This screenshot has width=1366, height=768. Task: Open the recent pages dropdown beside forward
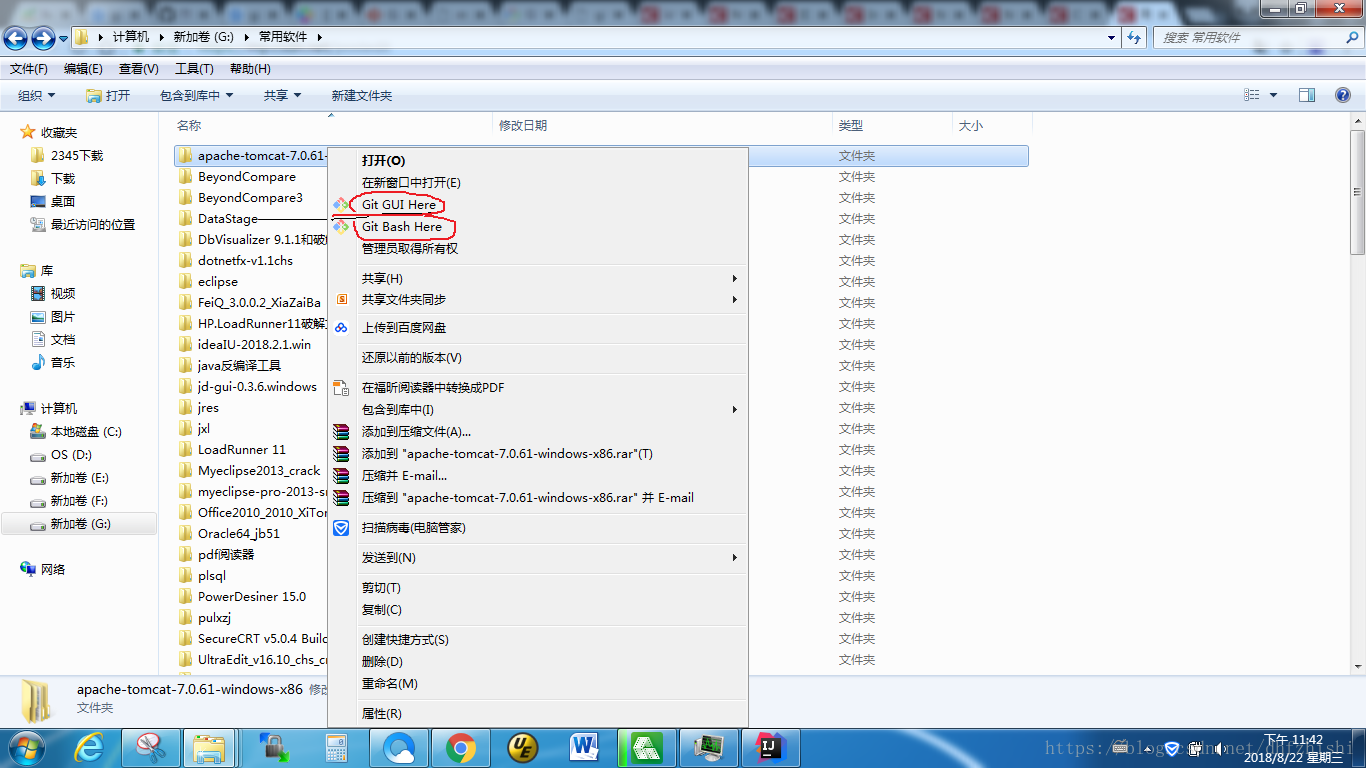coord(64,38)
